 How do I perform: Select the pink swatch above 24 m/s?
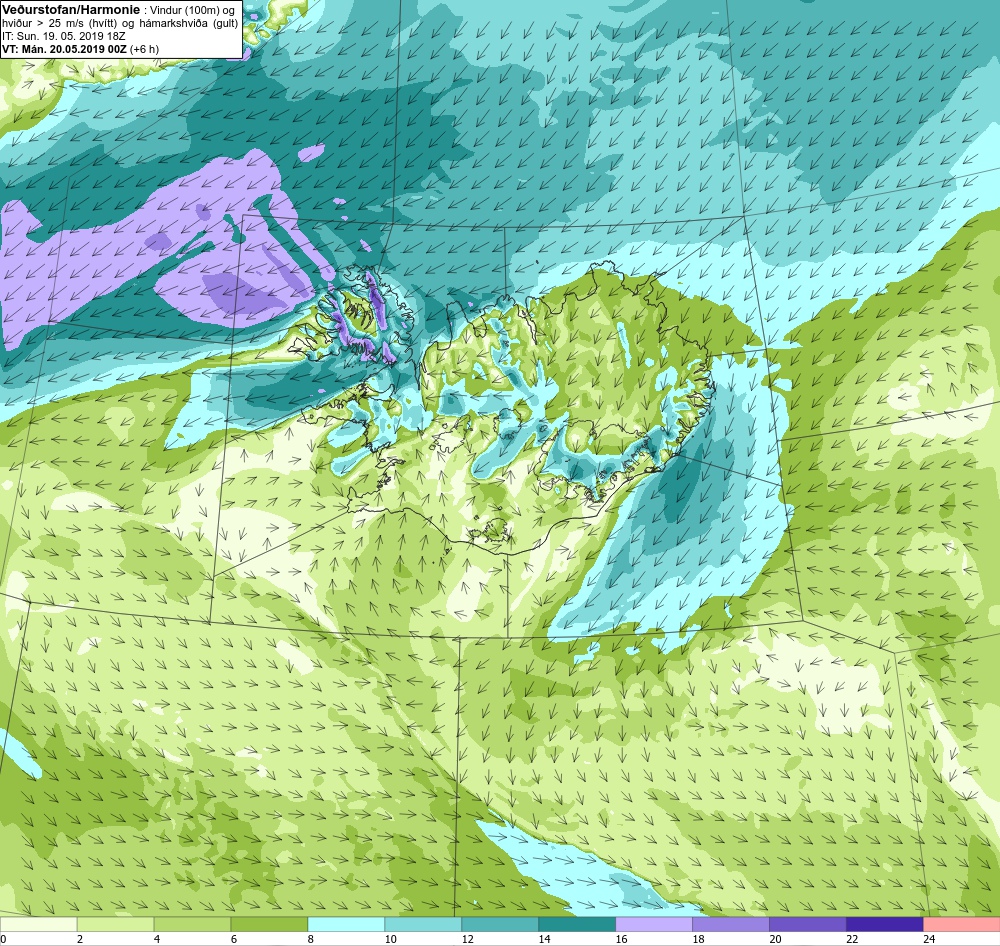(x=962, y=924)
